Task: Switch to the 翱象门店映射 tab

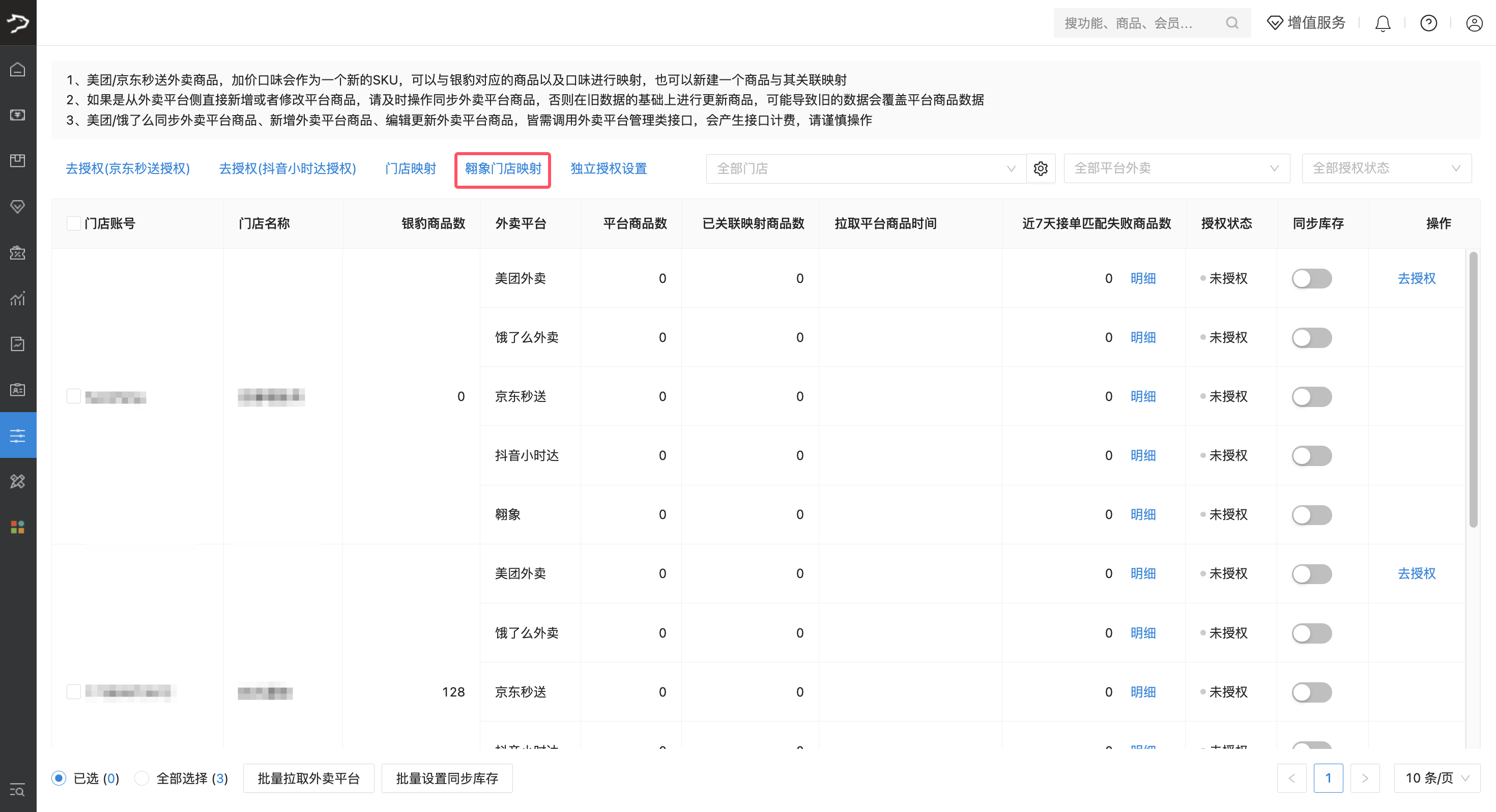Action: point(502,168)
